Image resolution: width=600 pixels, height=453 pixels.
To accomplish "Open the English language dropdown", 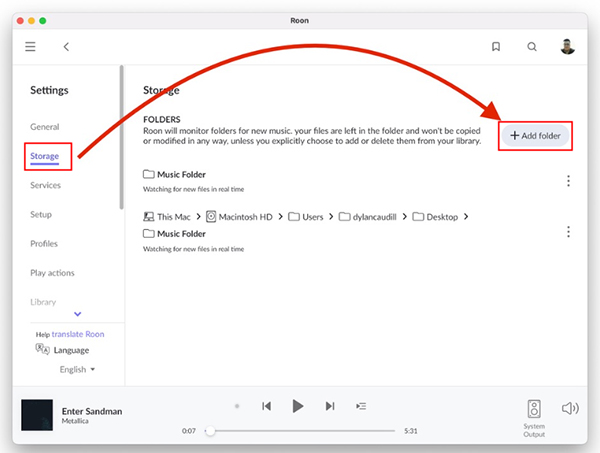I will 78,369.
